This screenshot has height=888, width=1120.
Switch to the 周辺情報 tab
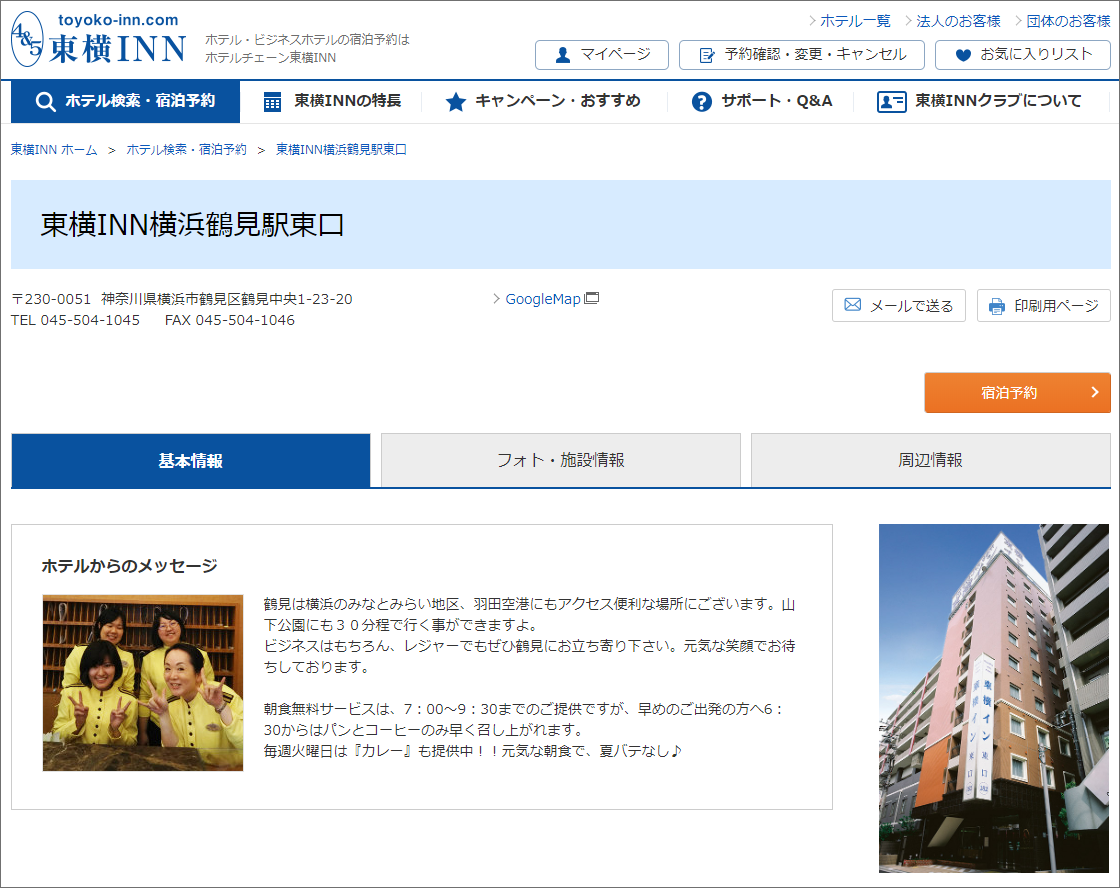(x=931, y=461)
